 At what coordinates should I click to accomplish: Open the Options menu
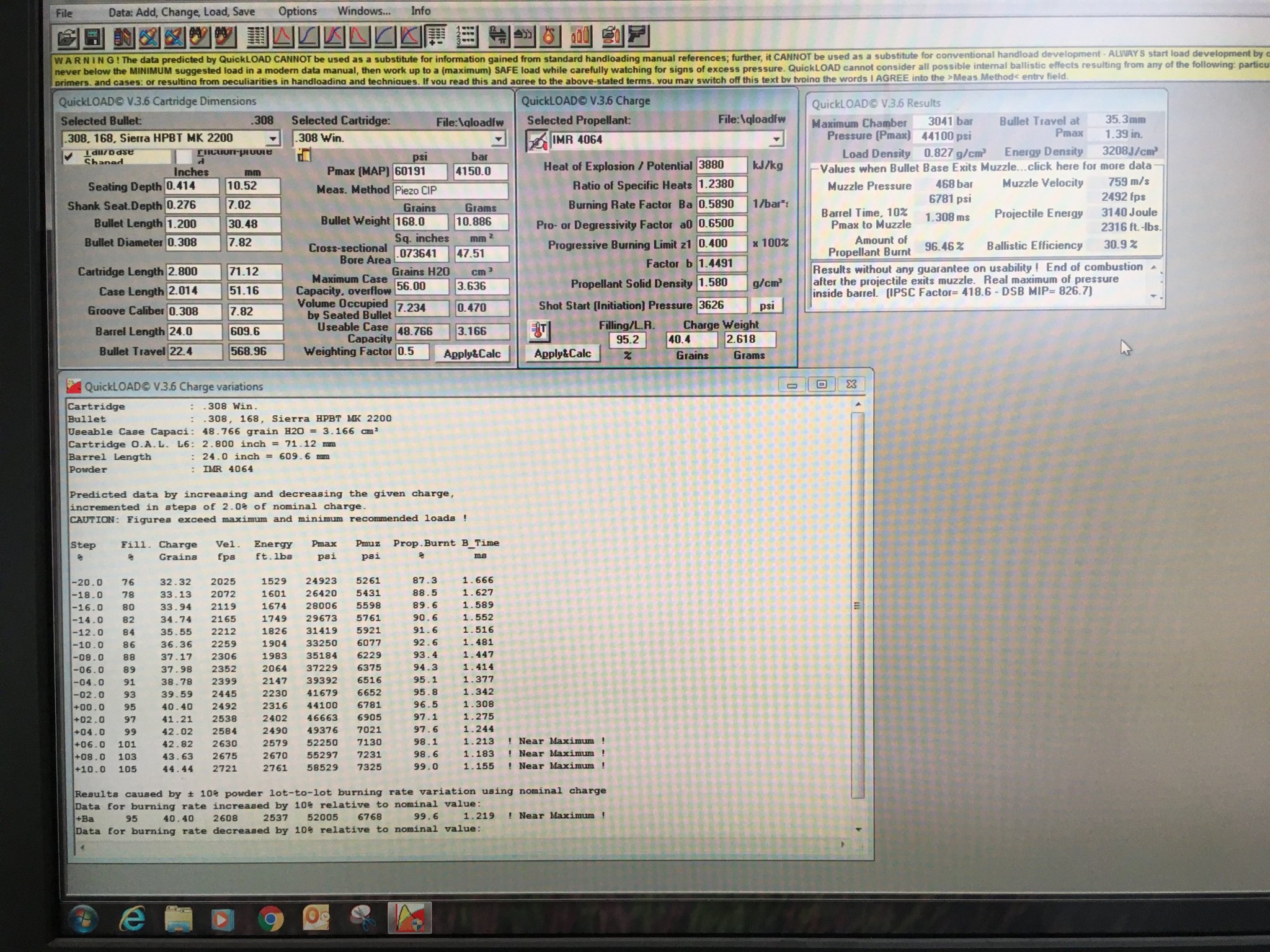tap(297, 11)
